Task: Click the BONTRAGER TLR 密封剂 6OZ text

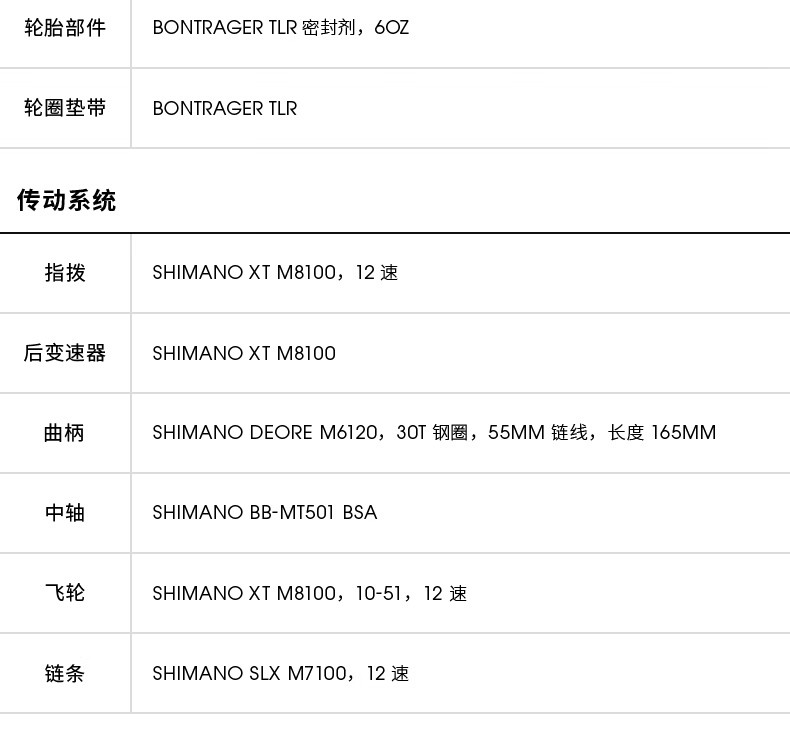Action: point(281,28)
